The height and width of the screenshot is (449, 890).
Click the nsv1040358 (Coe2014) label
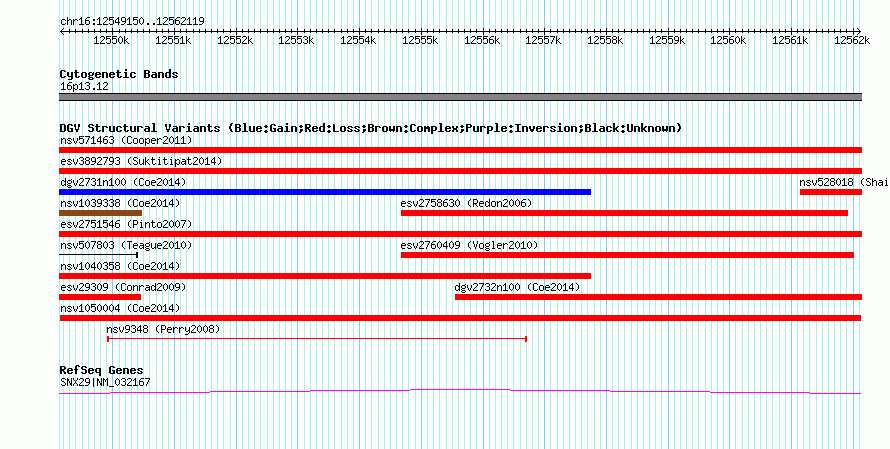[x=120, y=266]
